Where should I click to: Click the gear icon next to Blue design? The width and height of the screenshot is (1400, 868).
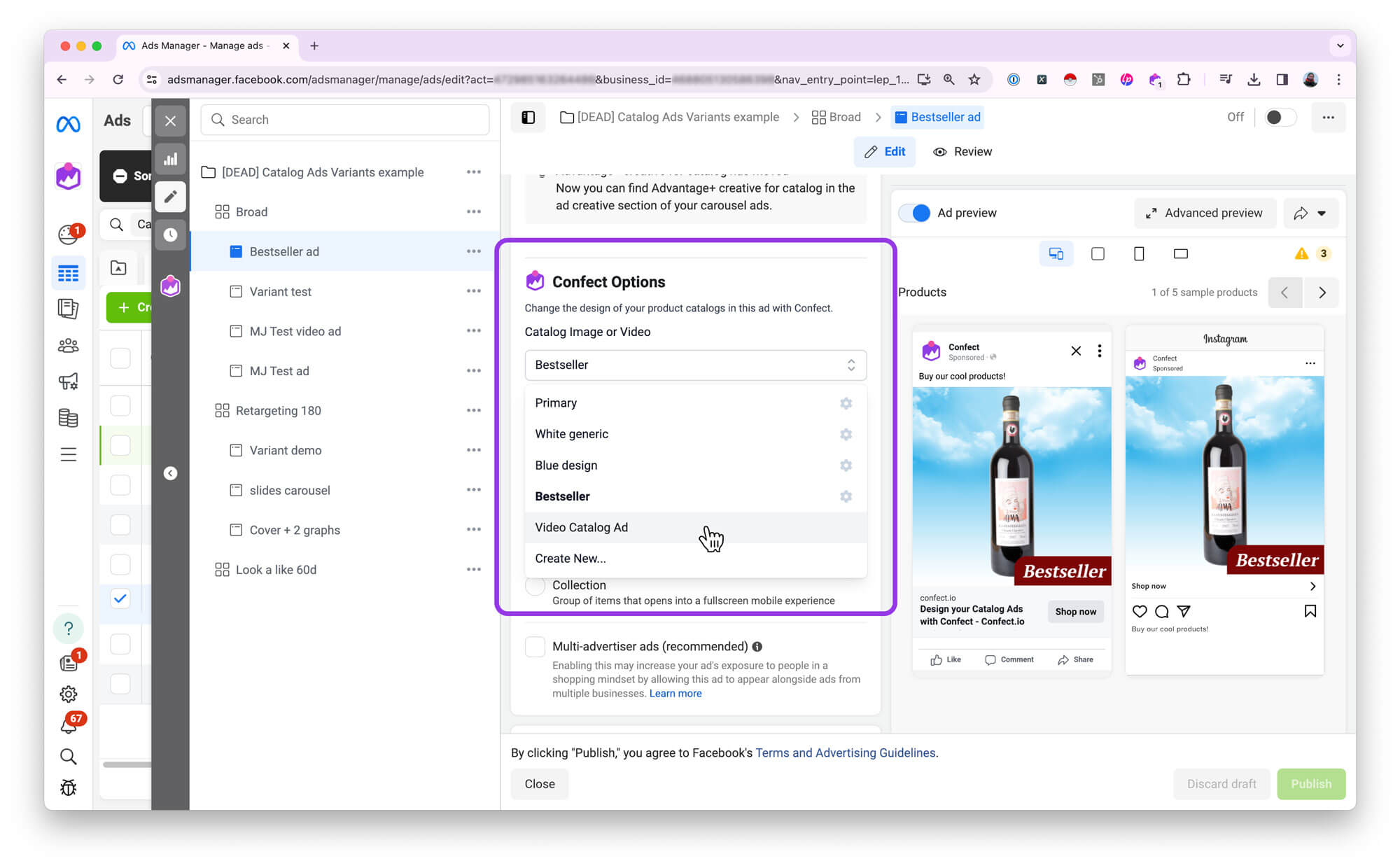(x=846, y=465)
